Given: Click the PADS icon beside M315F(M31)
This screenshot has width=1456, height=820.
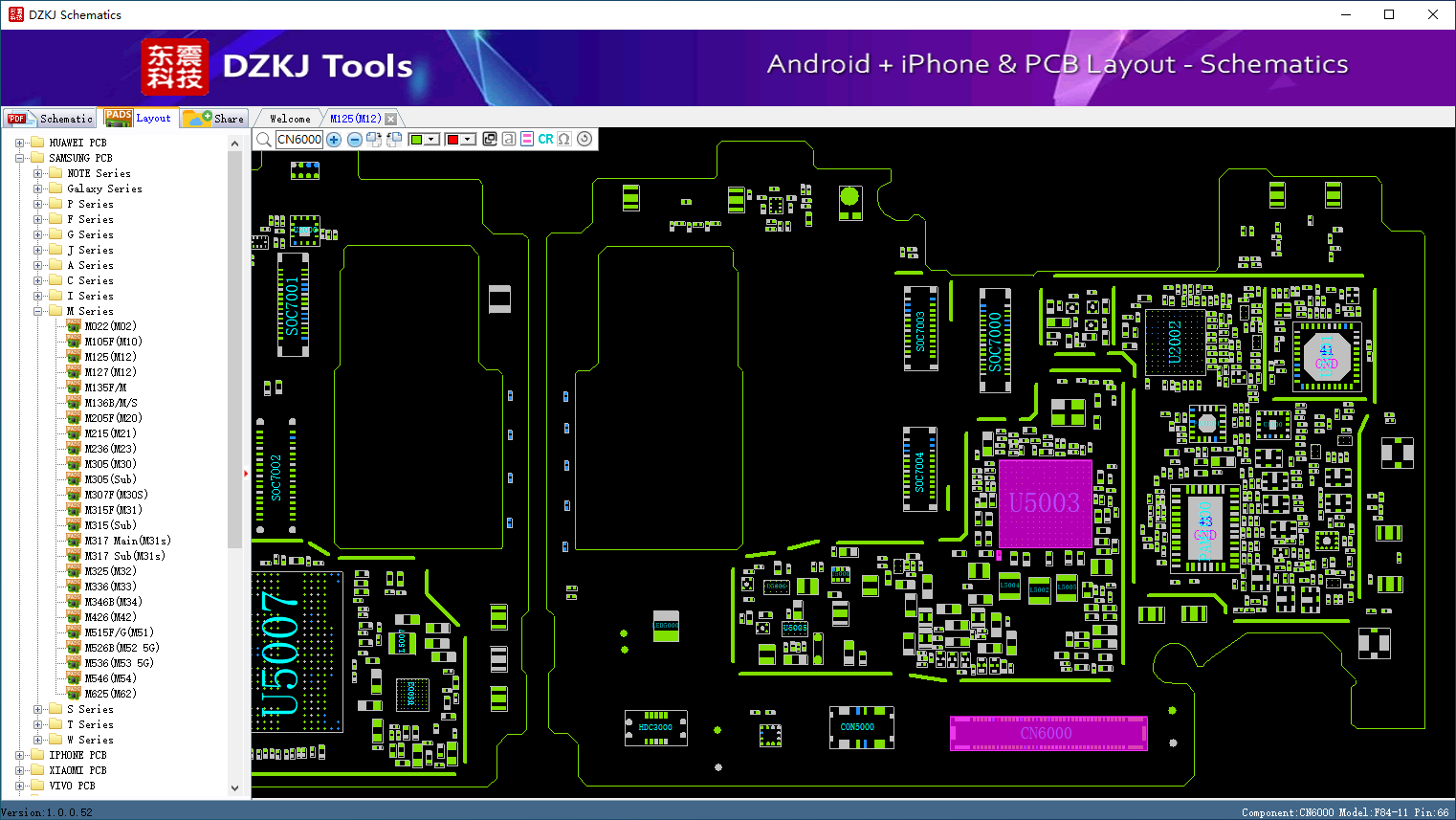Looking at the screenshot, I should point(74,510).
